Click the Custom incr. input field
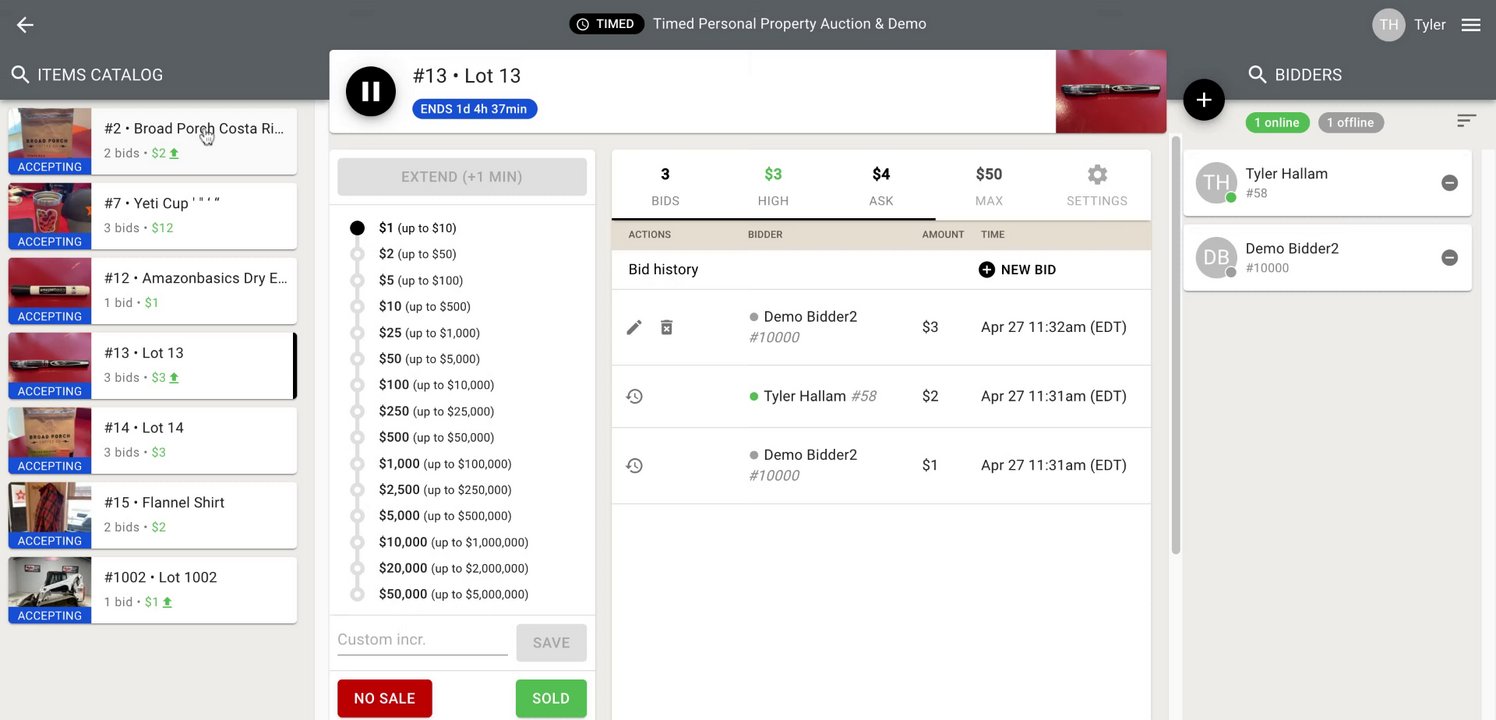Image resolution: width=1496 pixels, height=720 pixels. click(x=422, y=640)
